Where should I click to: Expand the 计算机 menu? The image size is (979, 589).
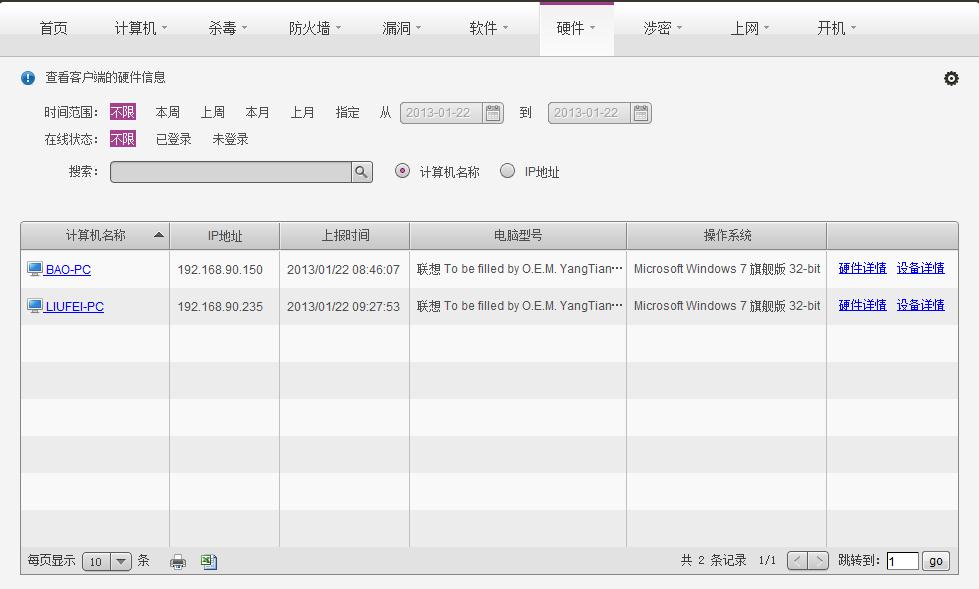140,28
